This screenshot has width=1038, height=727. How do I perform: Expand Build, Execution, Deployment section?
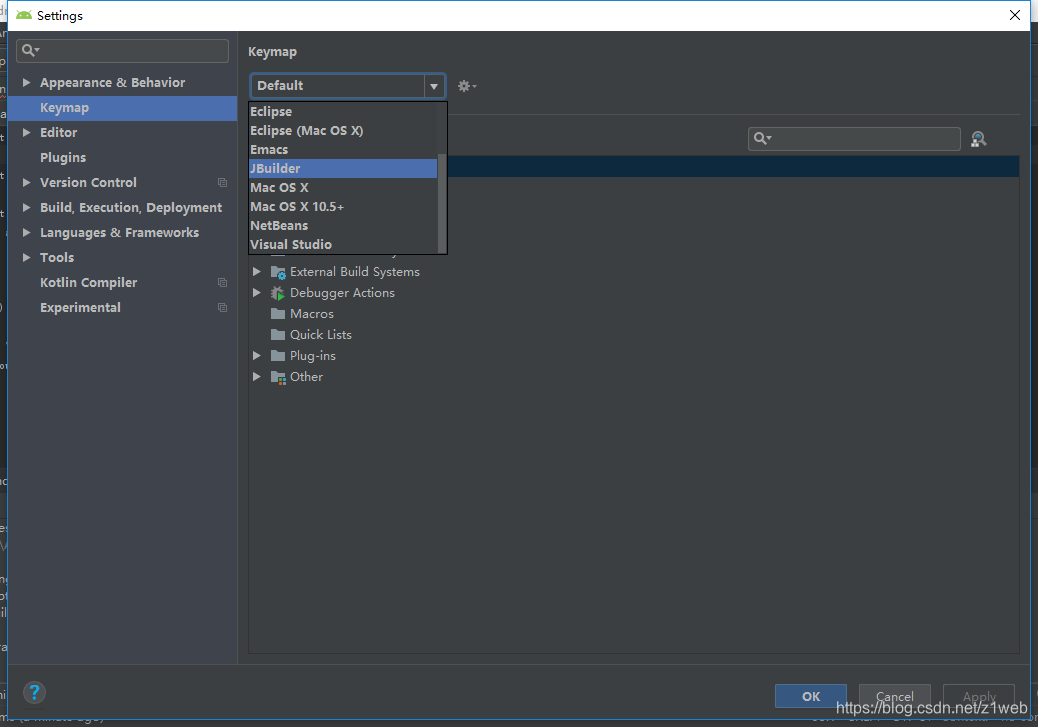point(26,208)
